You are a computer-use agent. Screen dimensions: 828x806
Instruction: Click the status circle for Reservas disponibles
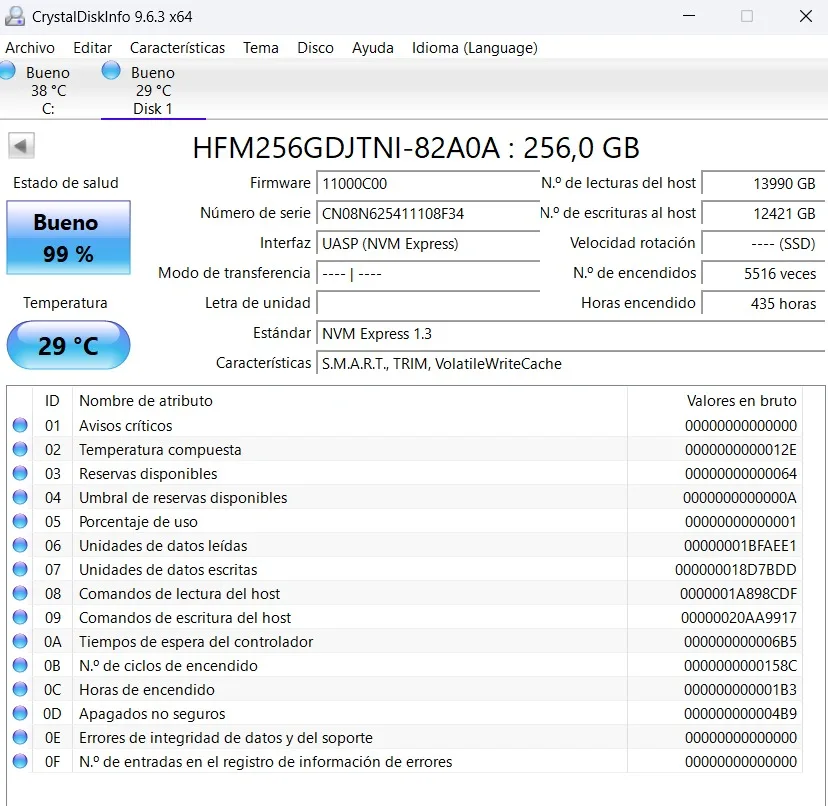[20, 473]
